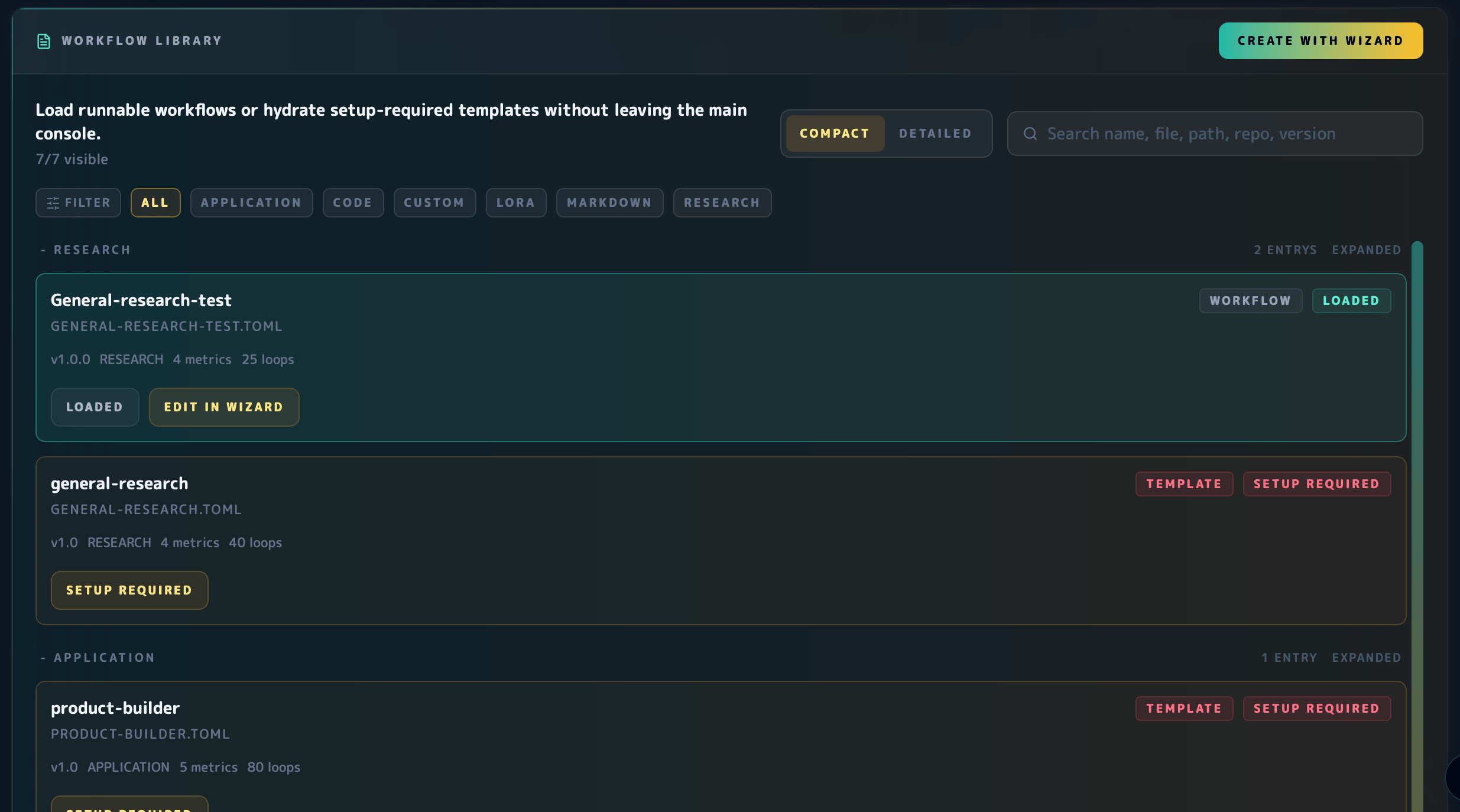Filter by Application category

251,203
